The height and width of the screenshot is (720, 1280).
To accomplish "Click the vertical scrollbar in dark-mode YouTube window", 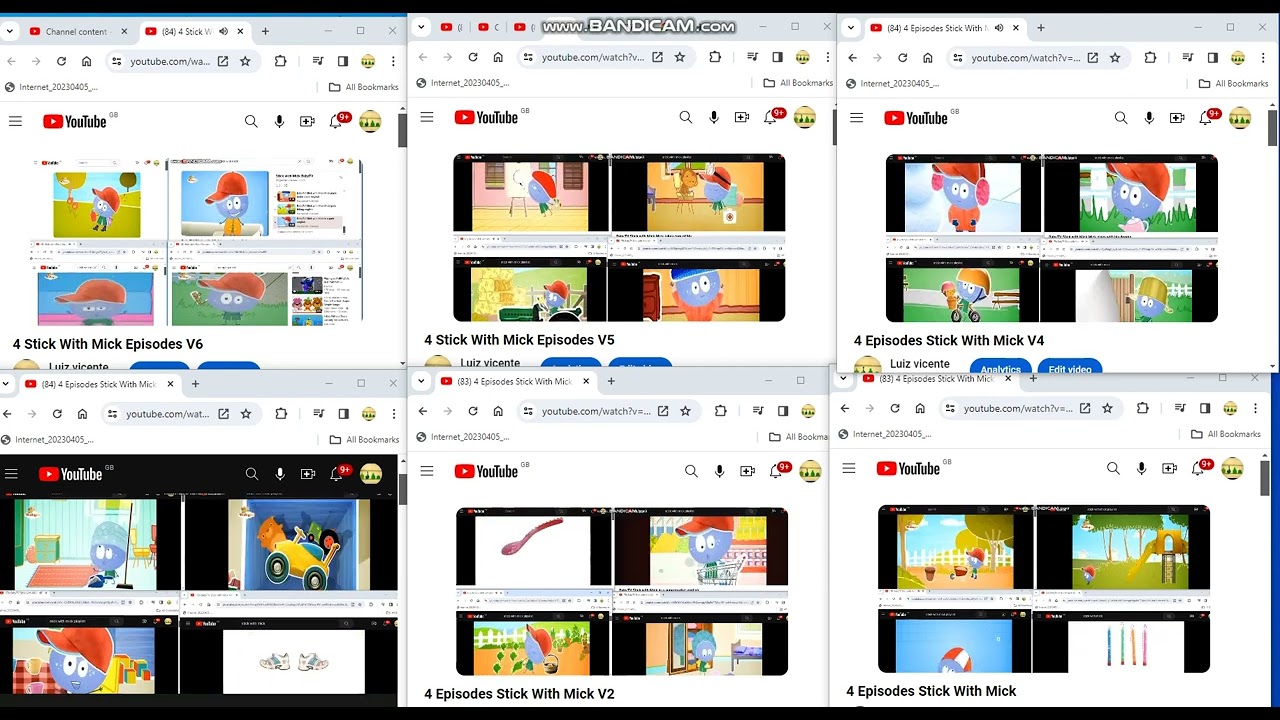I will coord(402,489).
